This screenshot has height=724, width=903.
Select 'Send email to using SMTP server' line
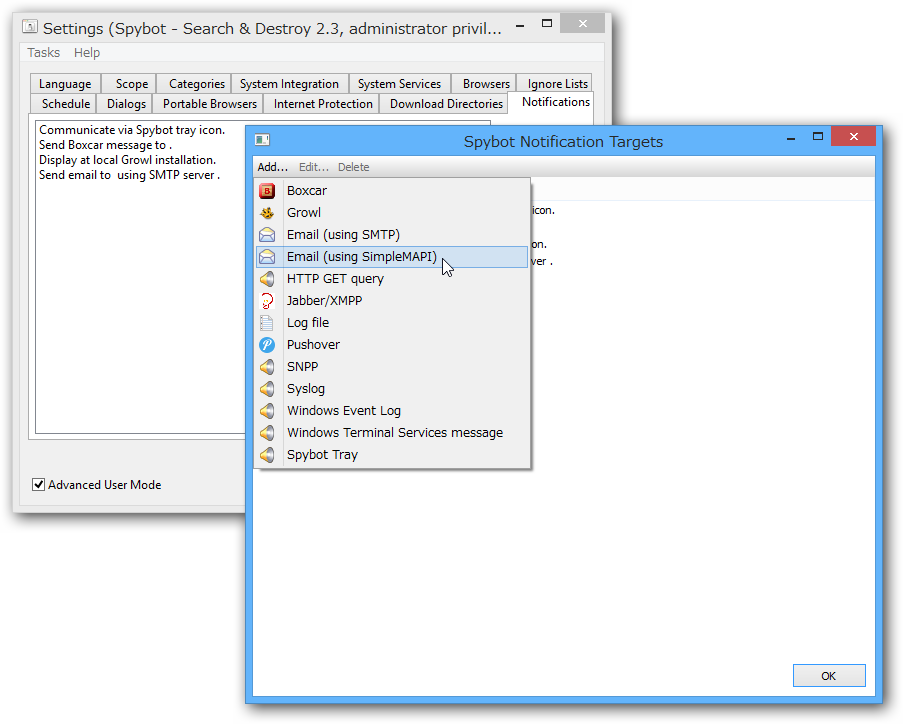click(130, 175)
